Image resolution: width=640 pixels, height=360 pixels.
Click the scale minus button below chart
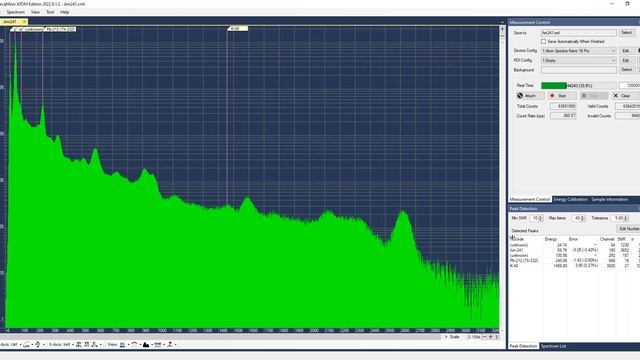click(484, 337)
